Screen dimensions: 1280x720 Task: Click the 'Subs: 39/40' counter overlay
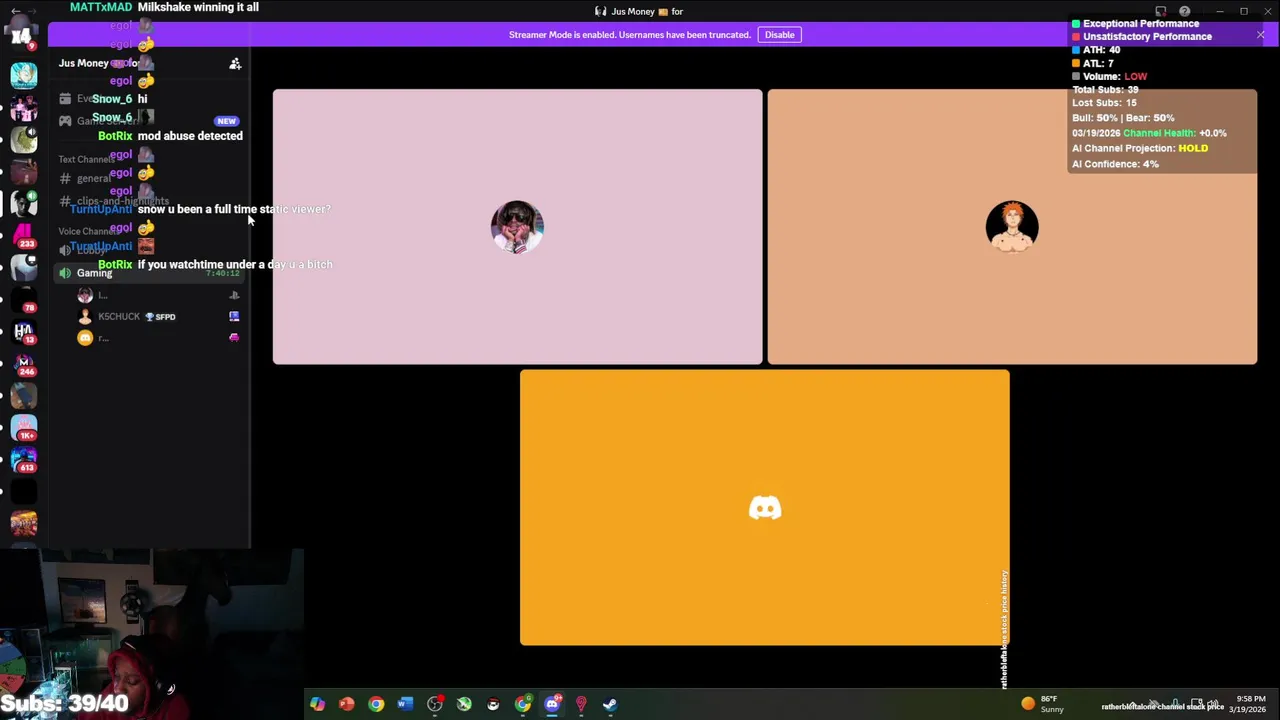click(x=65, y=704)
